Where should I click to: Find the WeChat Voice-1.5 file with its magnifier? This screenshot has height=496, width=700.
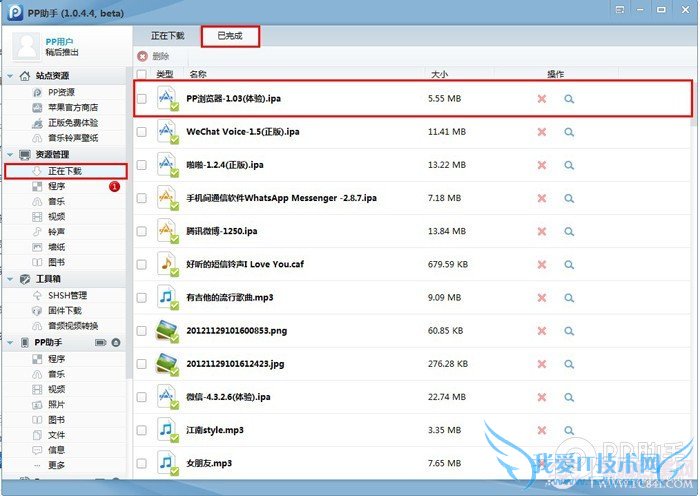[x=569, y=132]
